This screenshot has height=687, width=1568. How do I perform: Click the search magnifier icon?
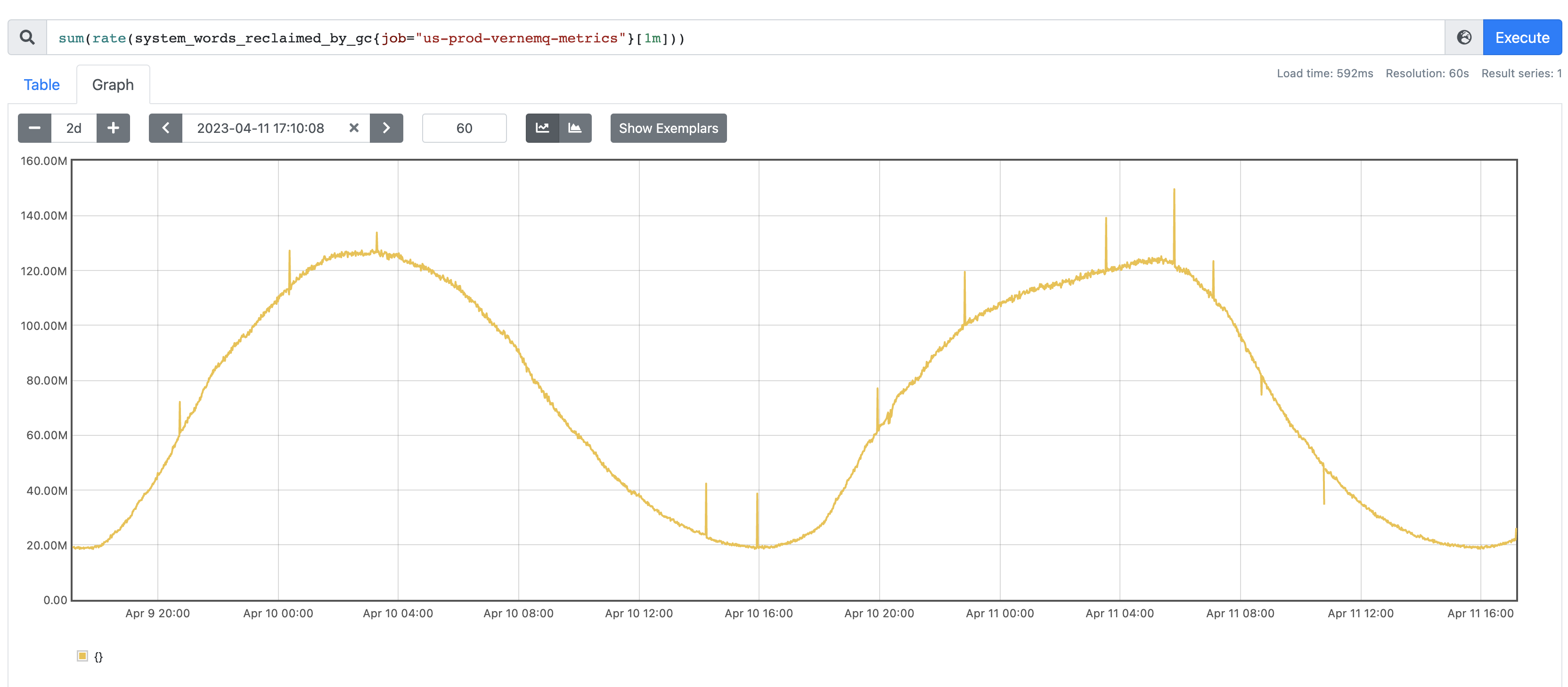coord(27,37)
